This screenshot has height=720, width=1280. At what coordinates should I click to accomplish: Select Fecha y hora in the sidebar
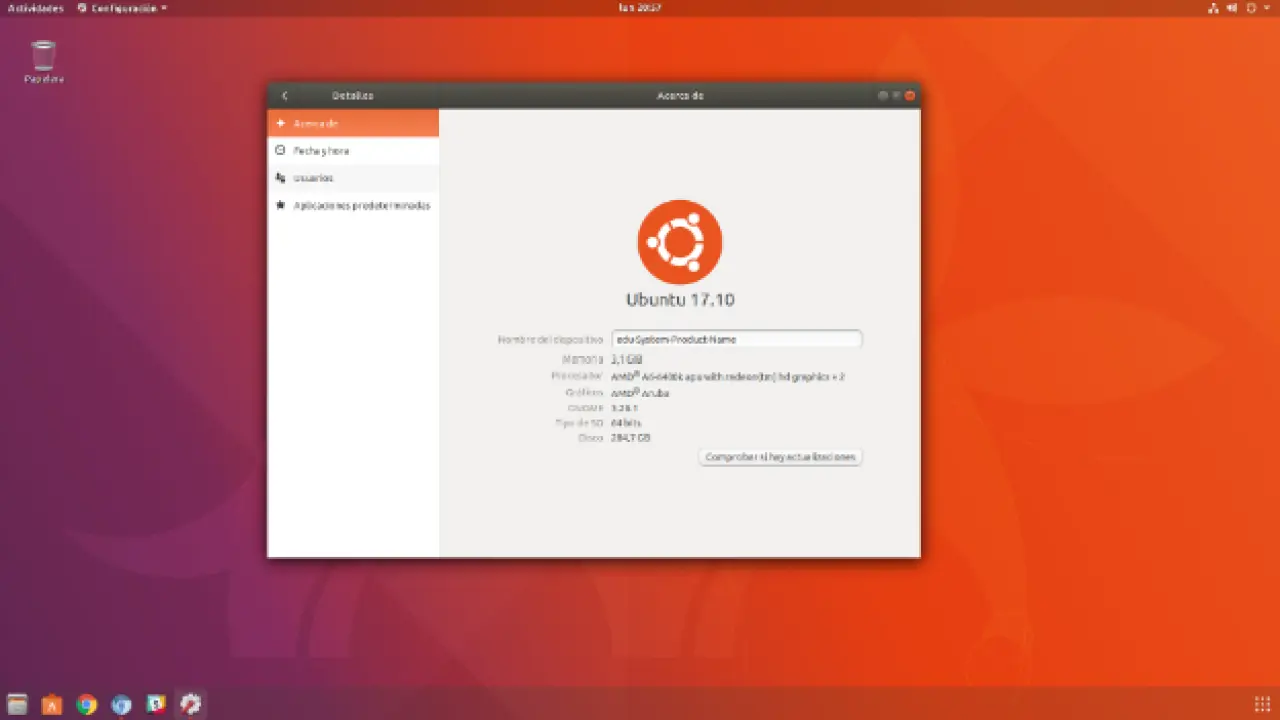coord(353,151)
